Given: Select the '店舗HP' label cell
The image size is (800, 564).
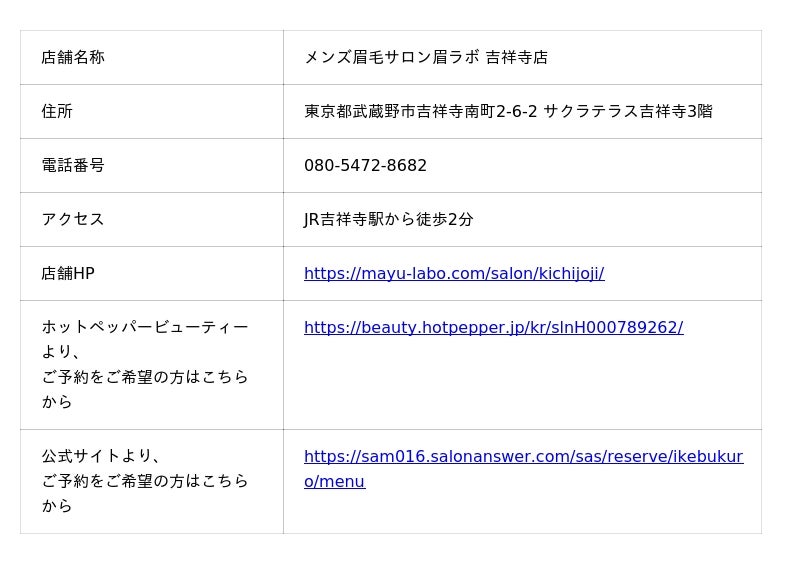Looking at the screenshot, I should click(x=68, y=273).
